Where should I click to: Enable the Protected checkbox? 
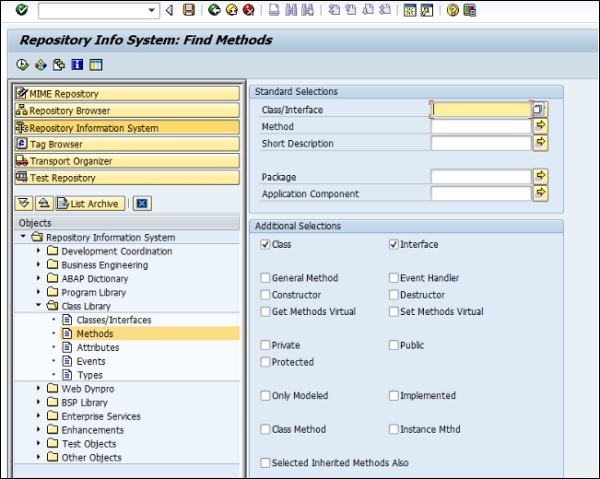tap(265, 362)
